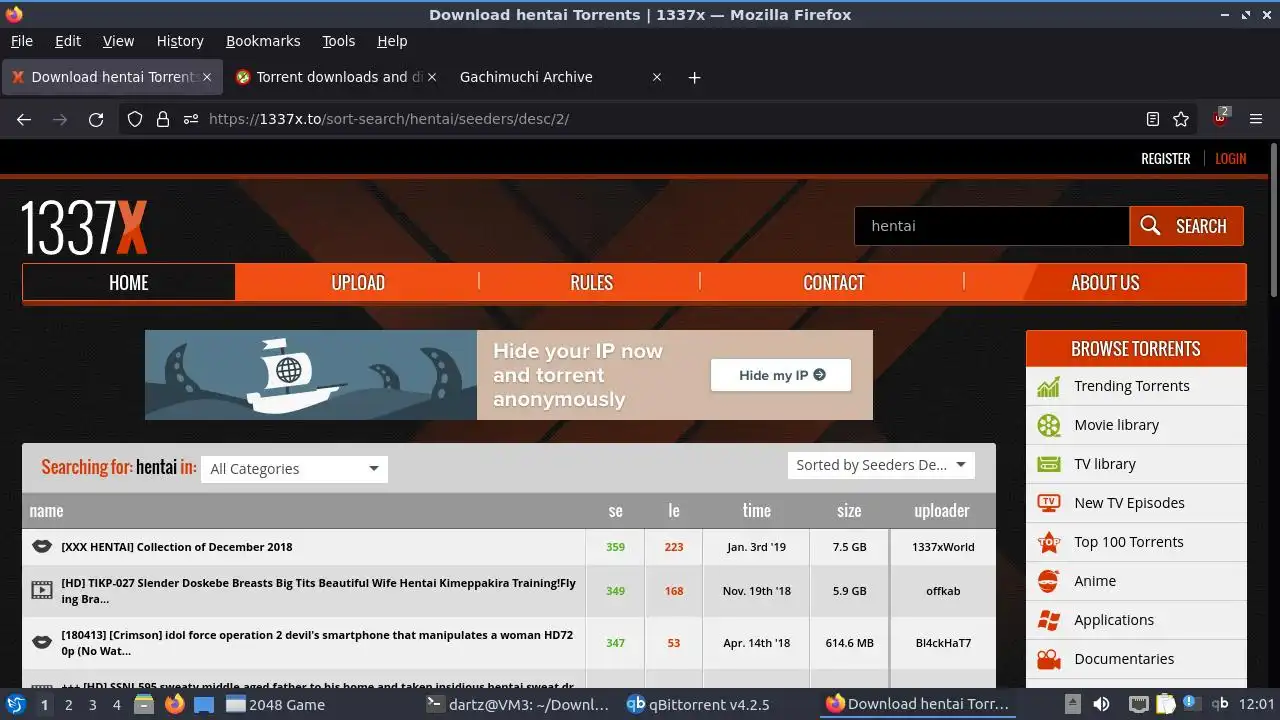Click the browser URL address bar

pos(660,119)
